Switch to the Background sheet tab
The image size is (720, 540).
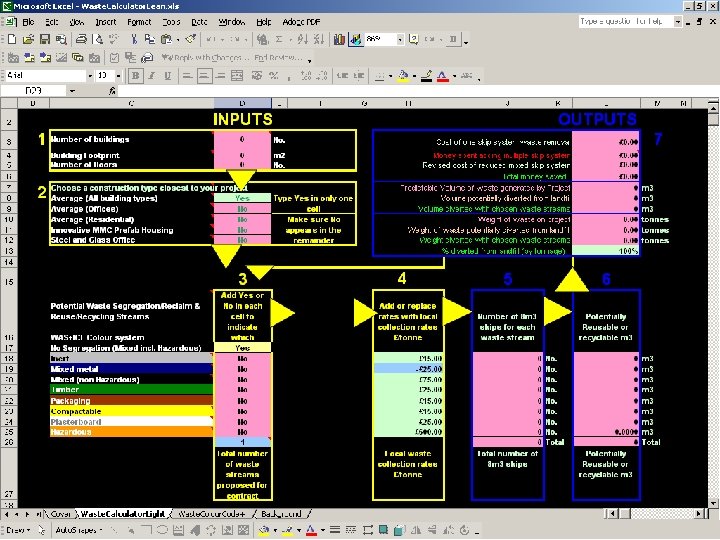point(281,514)
